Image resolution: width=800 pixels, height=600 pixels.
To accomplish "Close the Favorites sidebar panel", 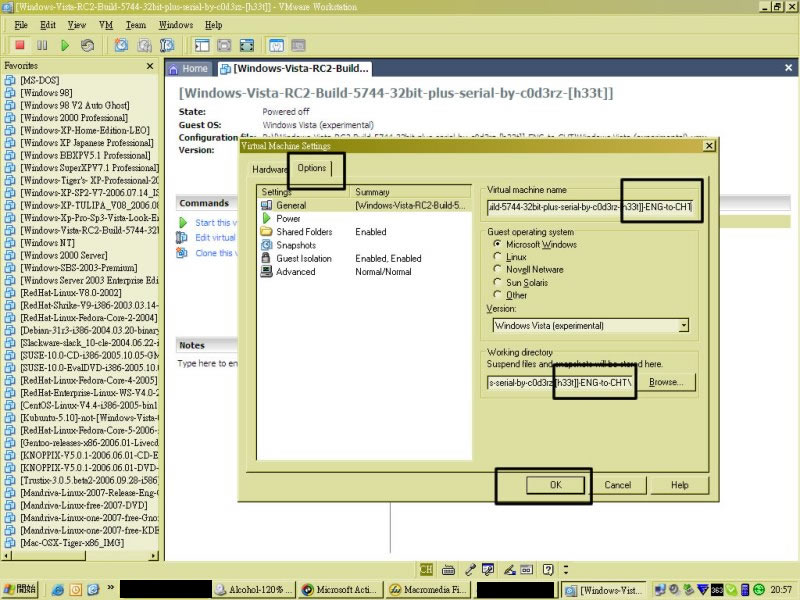I will tap(150, 66).
